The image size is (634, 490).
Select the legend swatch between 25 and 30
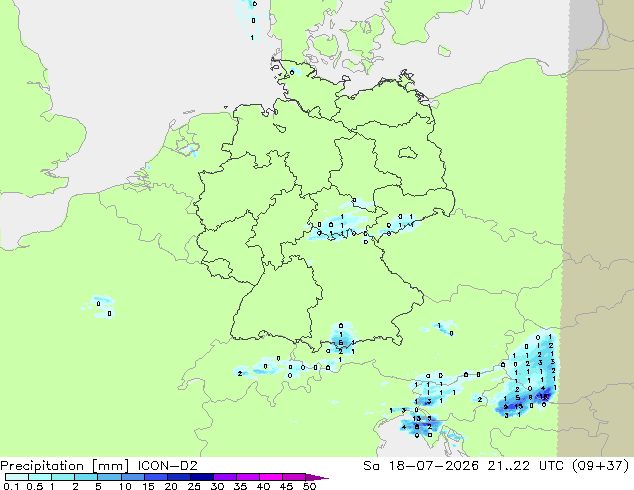[x=202, y=477]
